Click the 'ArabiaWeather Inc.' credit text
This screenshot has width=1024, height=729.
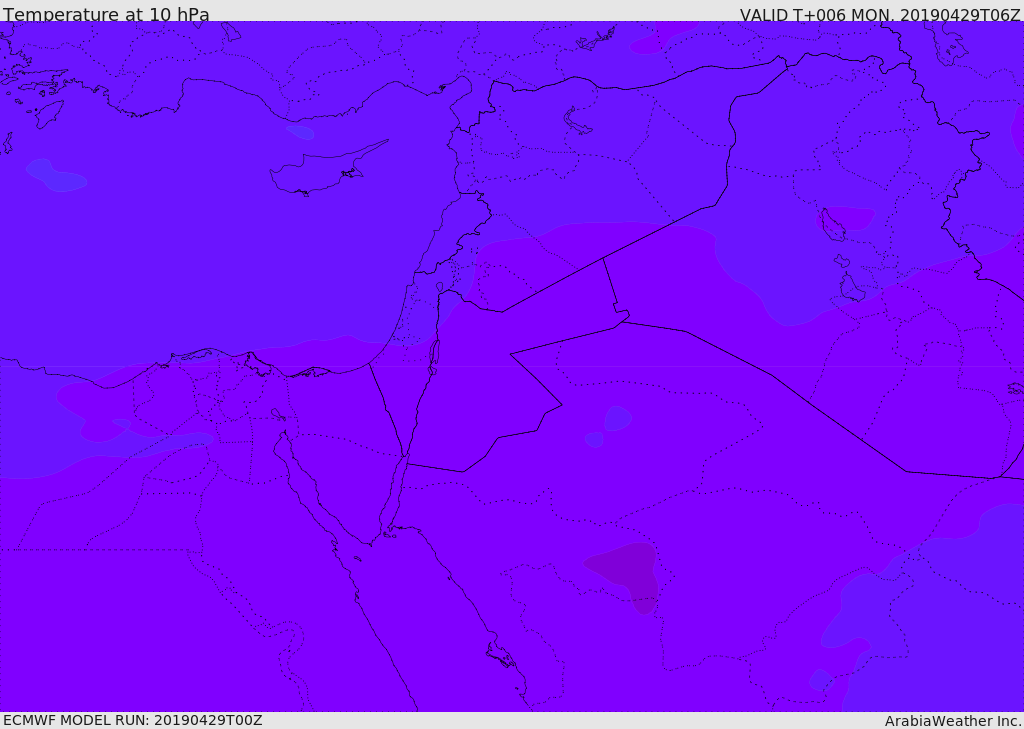click(x=954, y=721)
